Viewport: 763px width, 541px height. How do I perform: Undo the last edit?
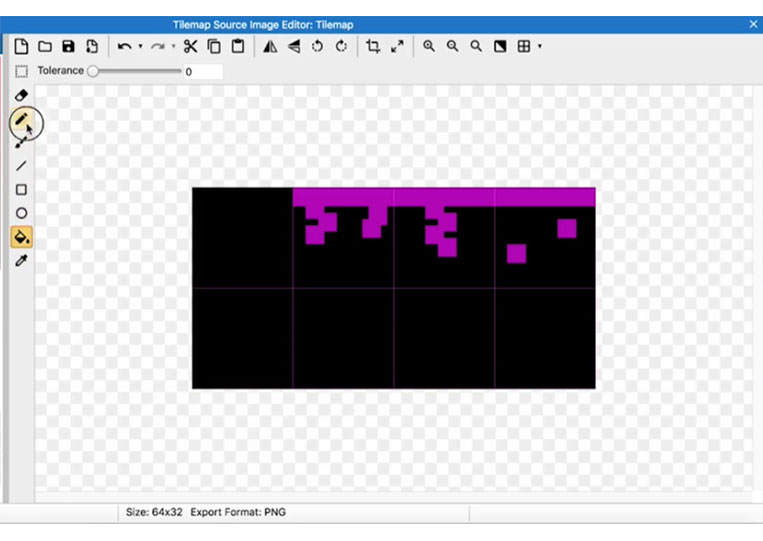[x=125, y=47]
